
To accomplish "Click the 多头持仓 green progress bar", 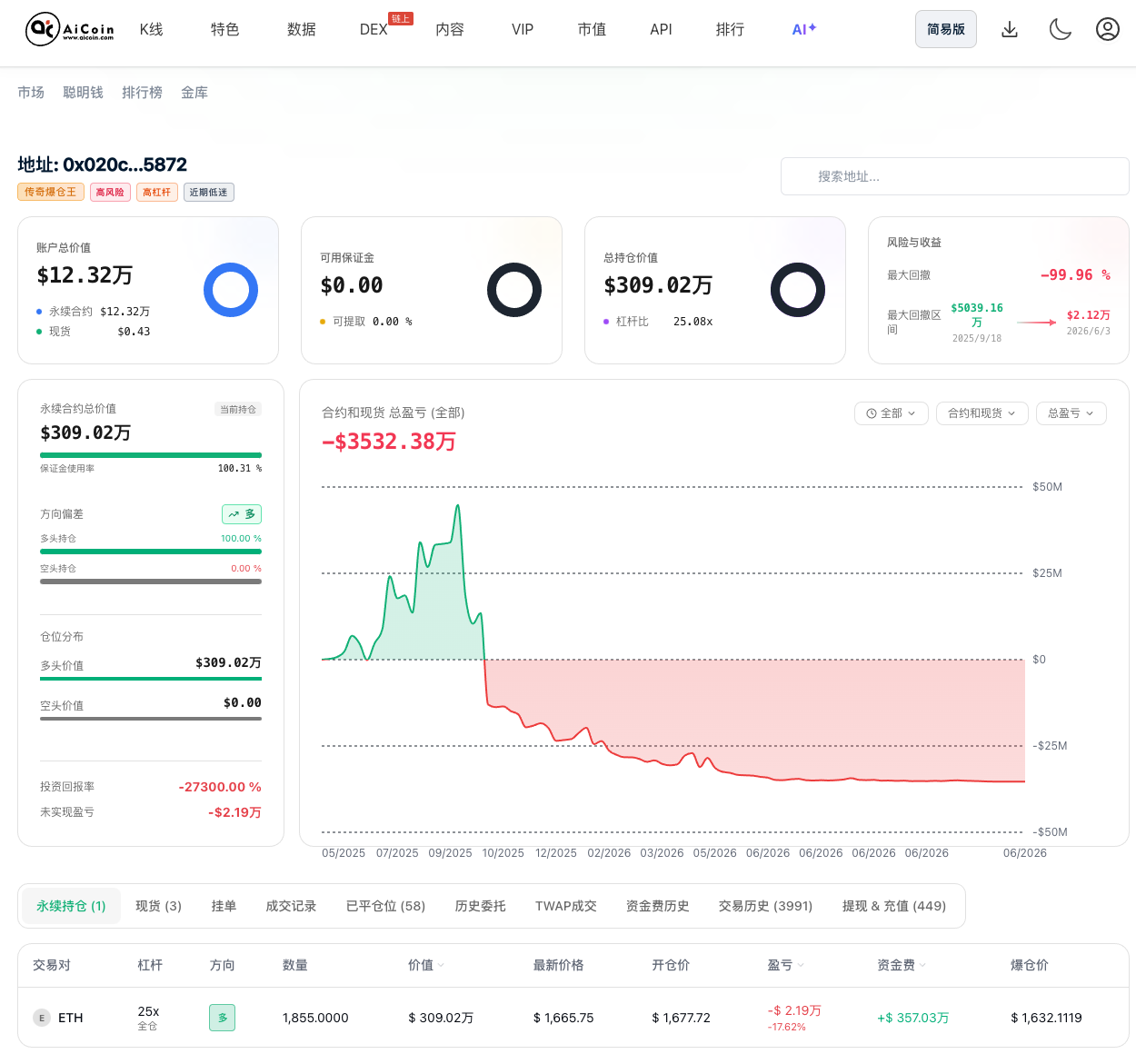I will [151, 552].
